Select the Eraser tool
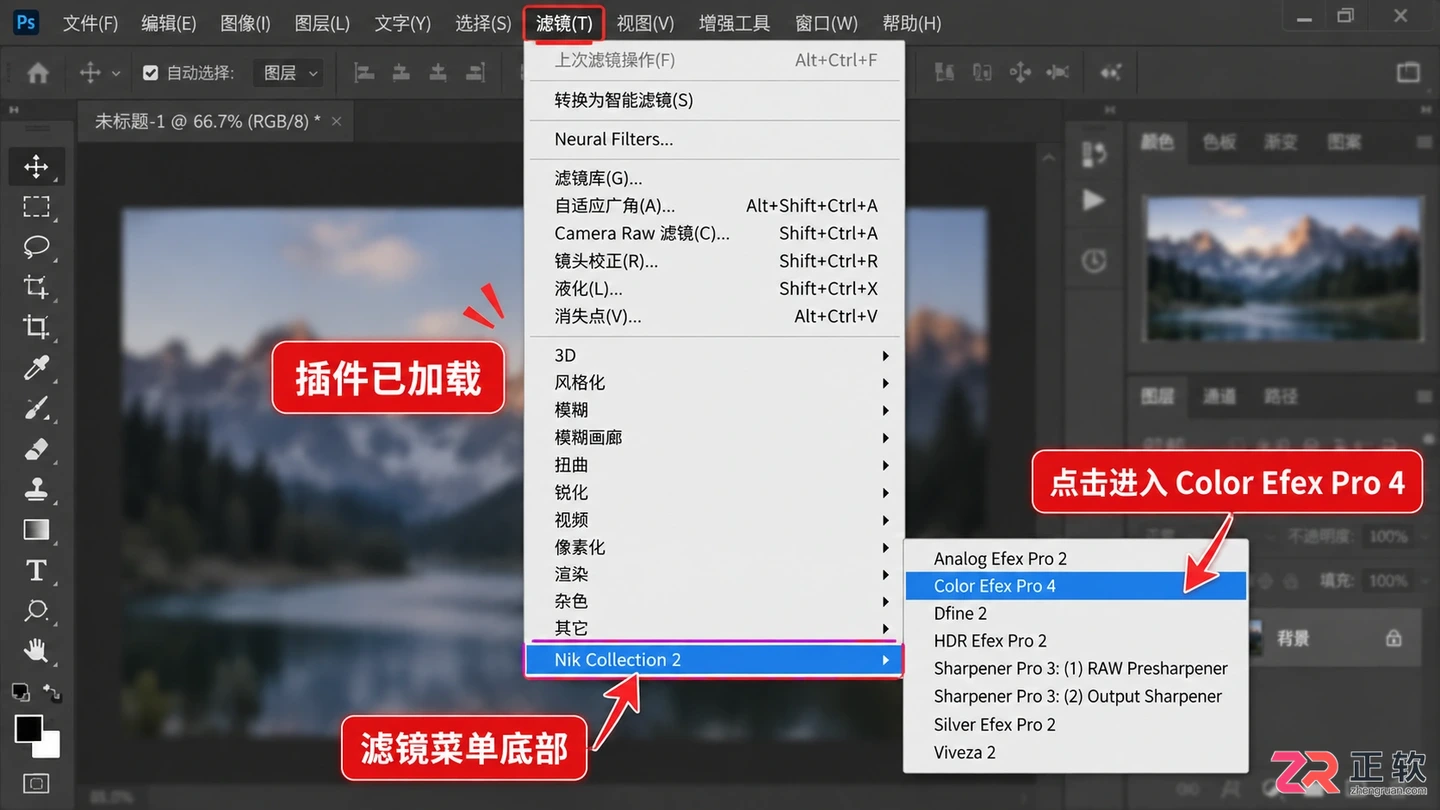Screen dimensions: 1440x810 36,449
